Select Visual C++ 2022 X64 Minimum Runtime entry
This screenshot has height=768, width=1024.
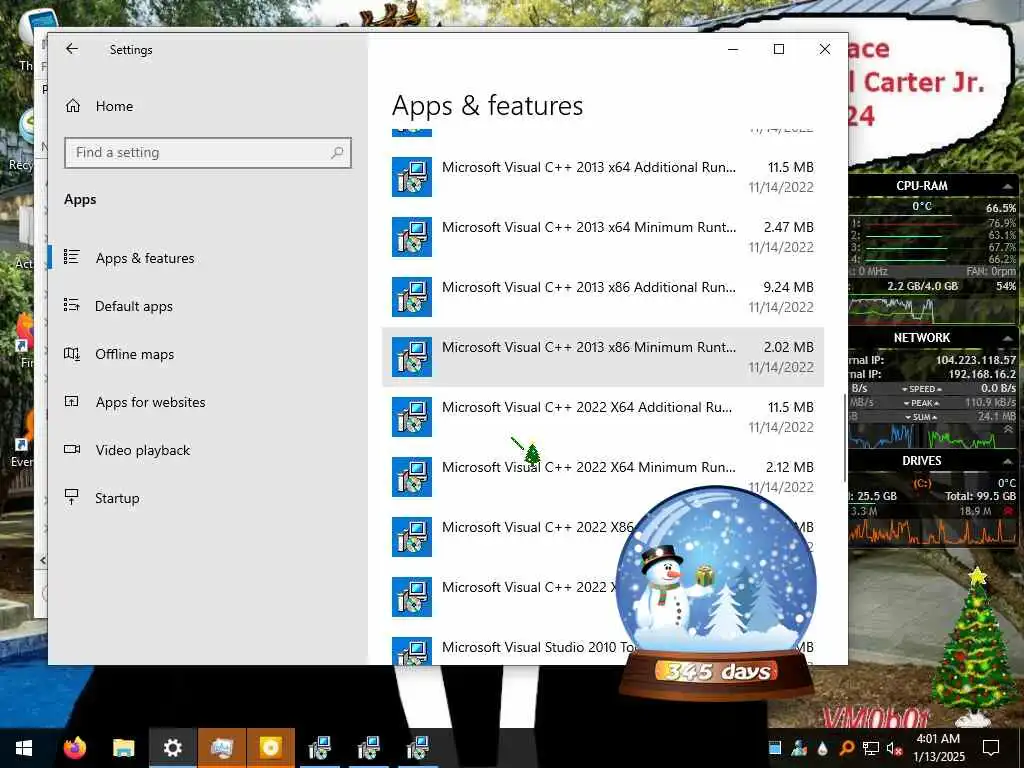(x=603, y=477)
